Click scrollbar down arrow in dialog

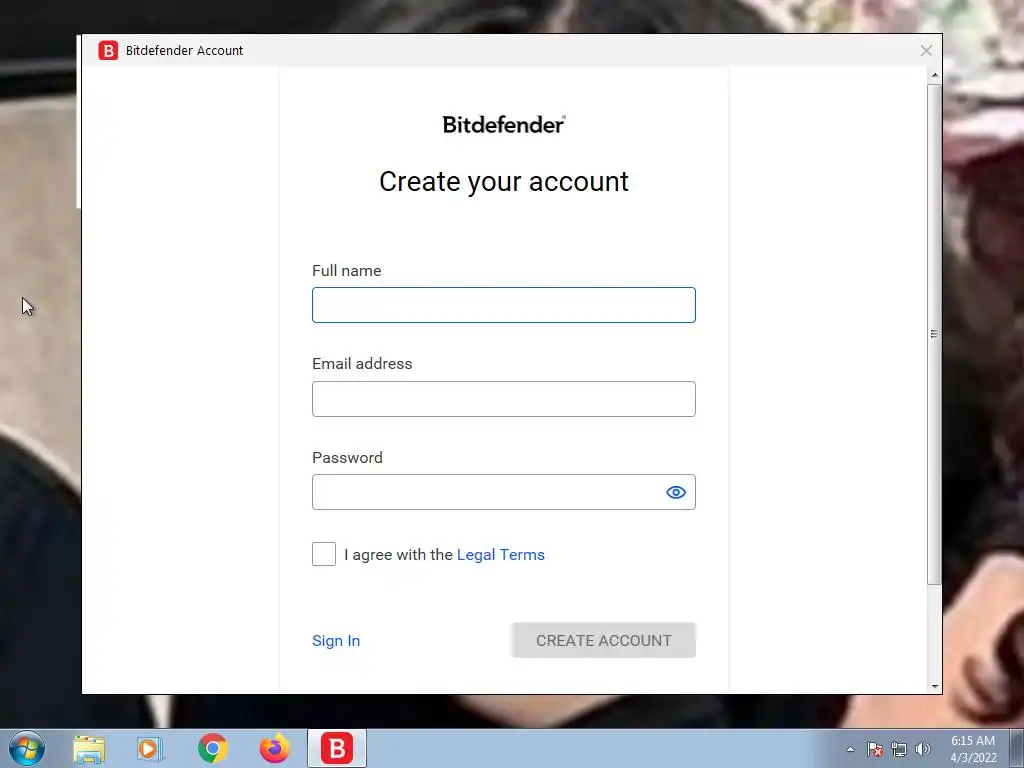point(935,686)
